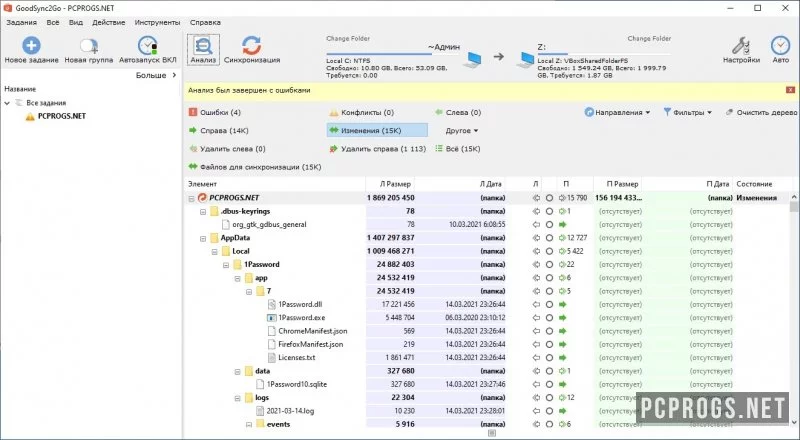Screen dimensions: 800x440
Task: Show Conflicts filter Конфликты (0)
Action: [x=362, y=112]
